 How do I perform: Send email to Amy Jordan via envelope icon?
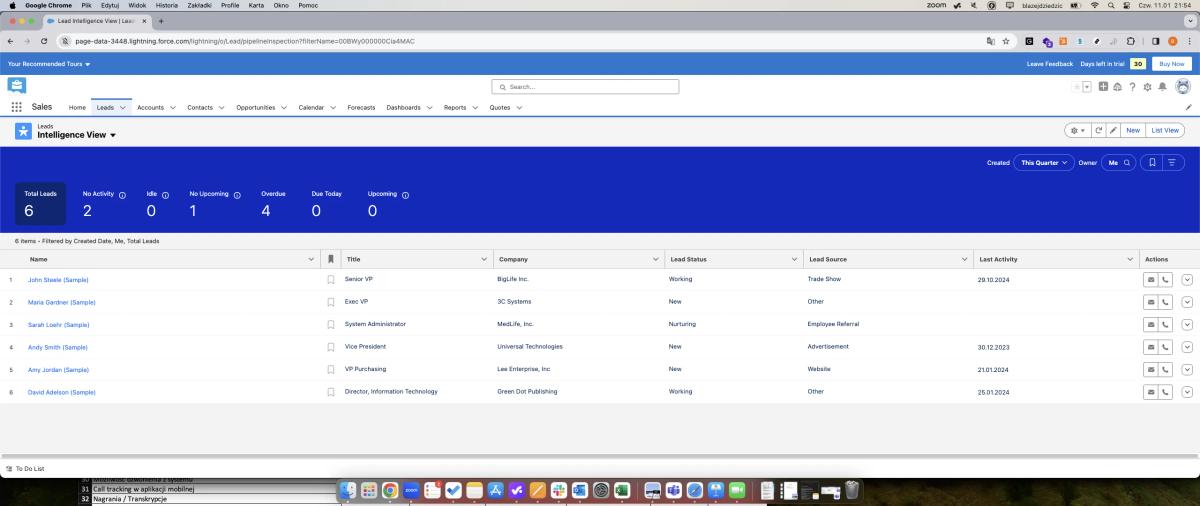click(1151, 369)
